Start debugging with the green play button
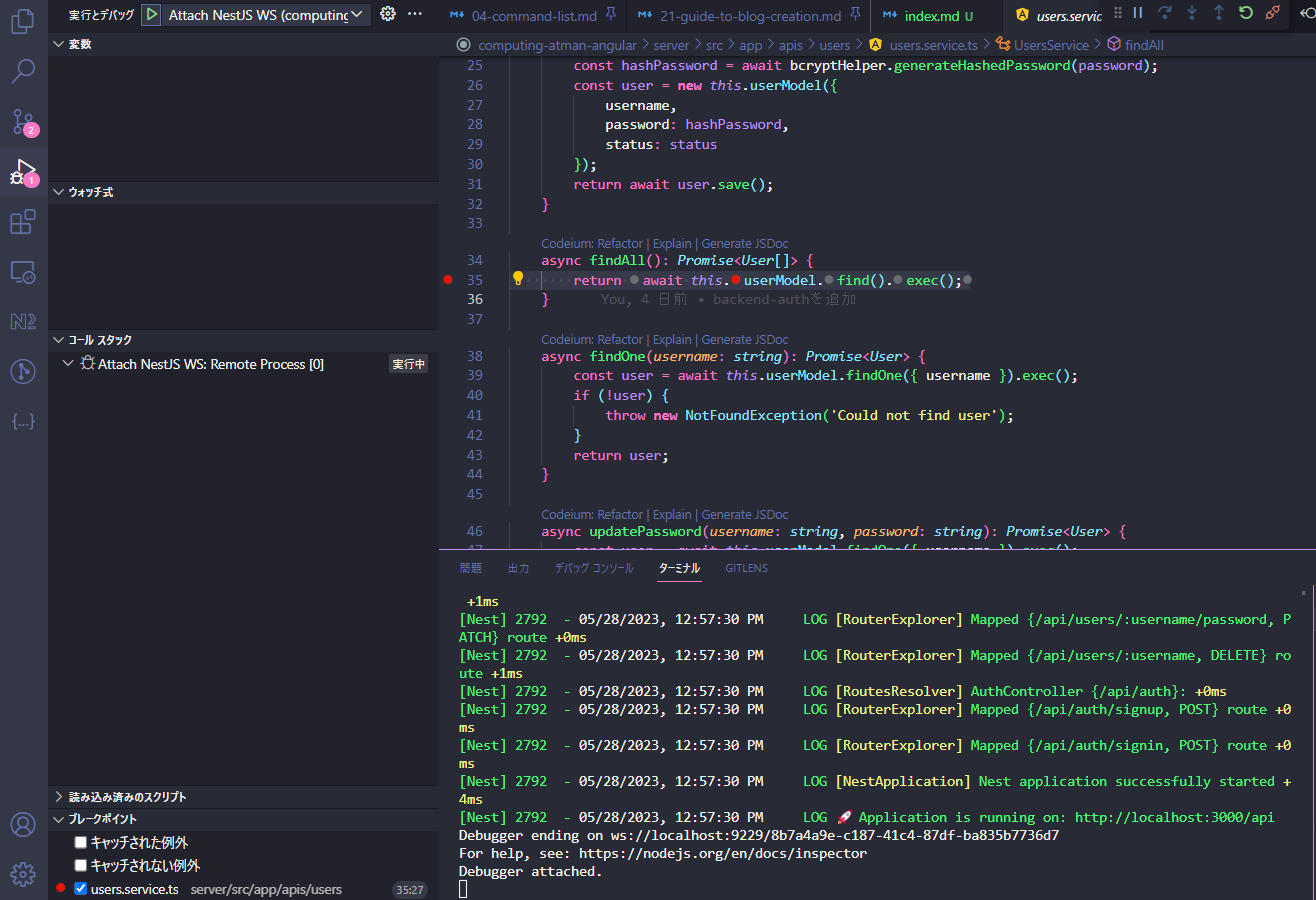The height and width of the screenshot is (900, 1316). coord(151,15)
